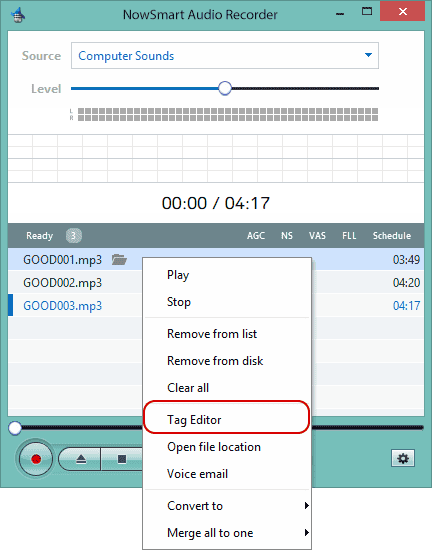Open the Schedule option
Viewport: 432px width, 550px height.
[392, 236]
